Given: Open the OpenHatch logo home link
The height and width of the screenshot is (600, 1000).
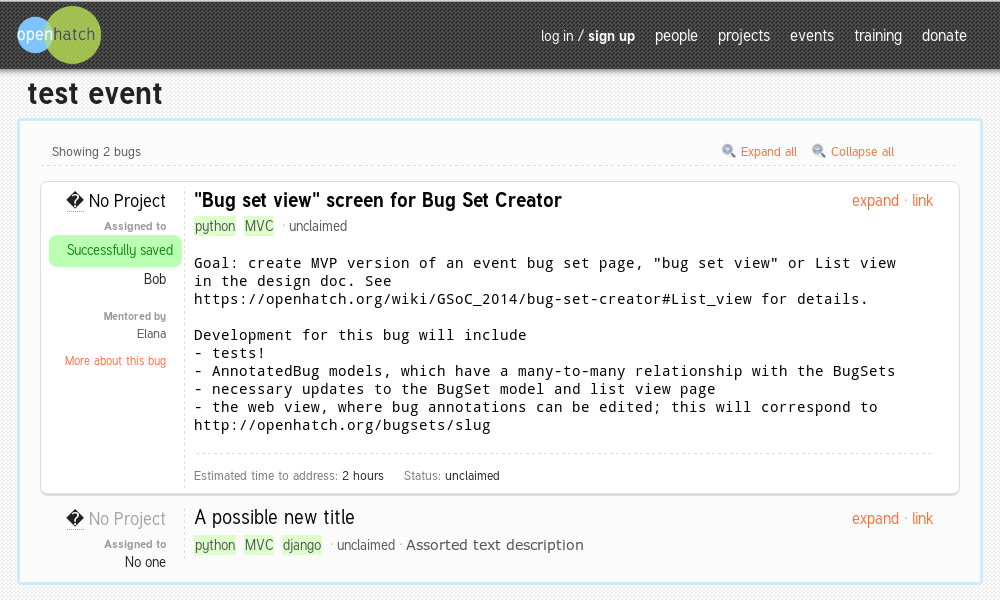Looking at the screenshot, I should coord(59,35).
